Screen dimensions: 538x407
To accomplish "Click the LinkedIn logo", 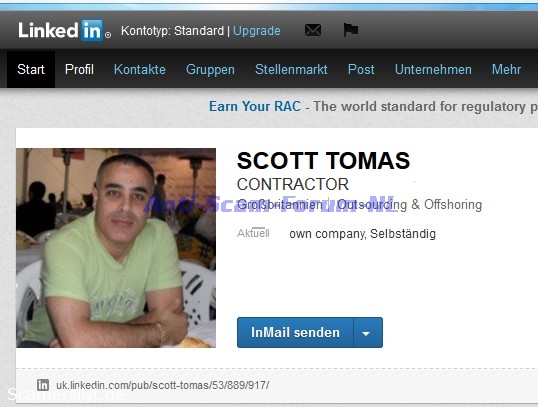I will 64,30.
